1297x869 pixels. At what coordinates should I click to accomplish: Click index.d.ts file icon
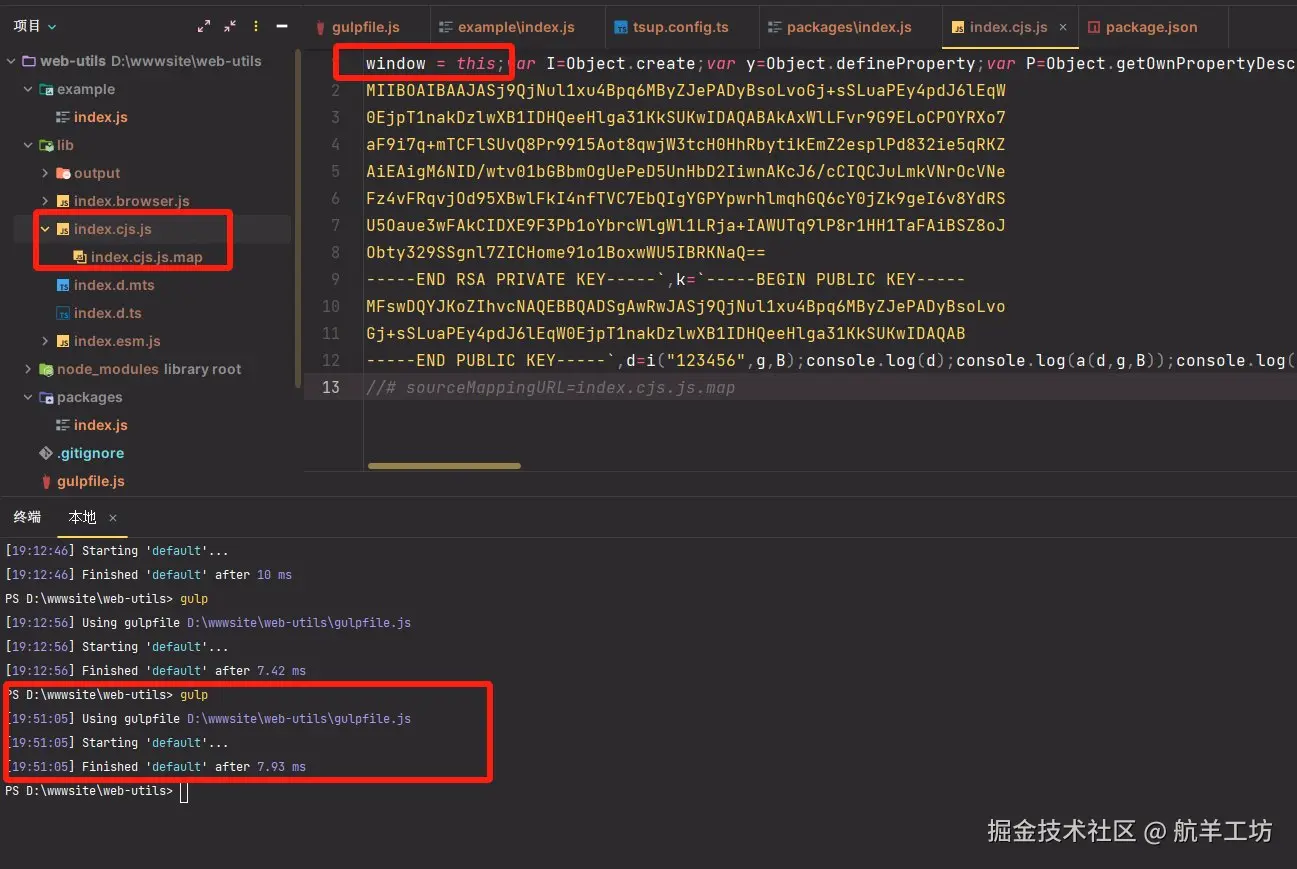click(x=63, y=313)
